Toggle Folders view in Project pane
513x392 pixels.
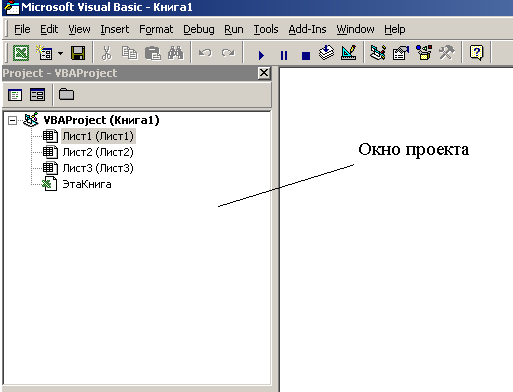point(66,95)
